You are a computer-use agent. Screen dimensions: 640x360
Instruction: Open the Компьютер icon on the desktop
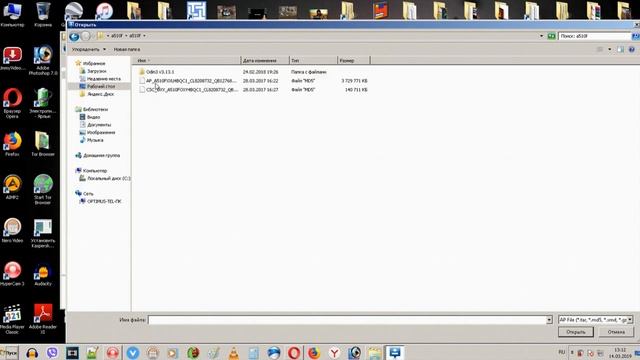pos(12,15)
